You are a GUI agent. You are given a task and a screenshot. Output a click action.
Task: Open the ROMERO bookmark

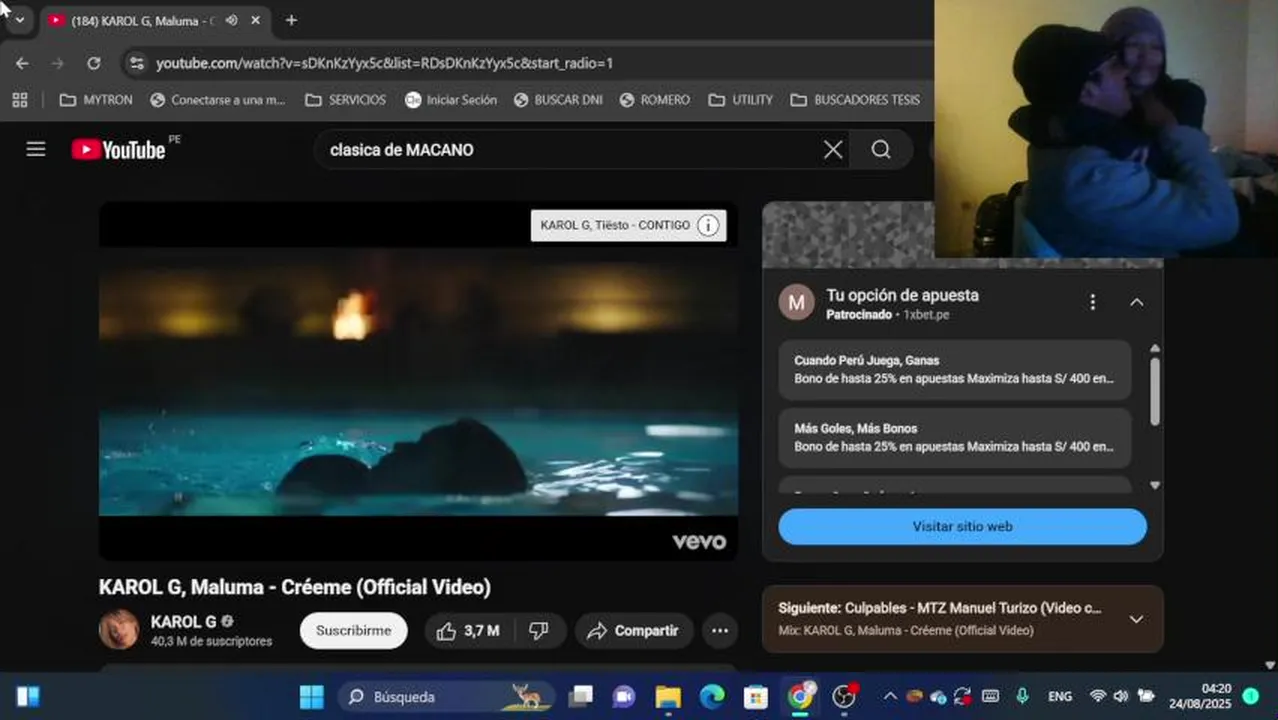655,100
